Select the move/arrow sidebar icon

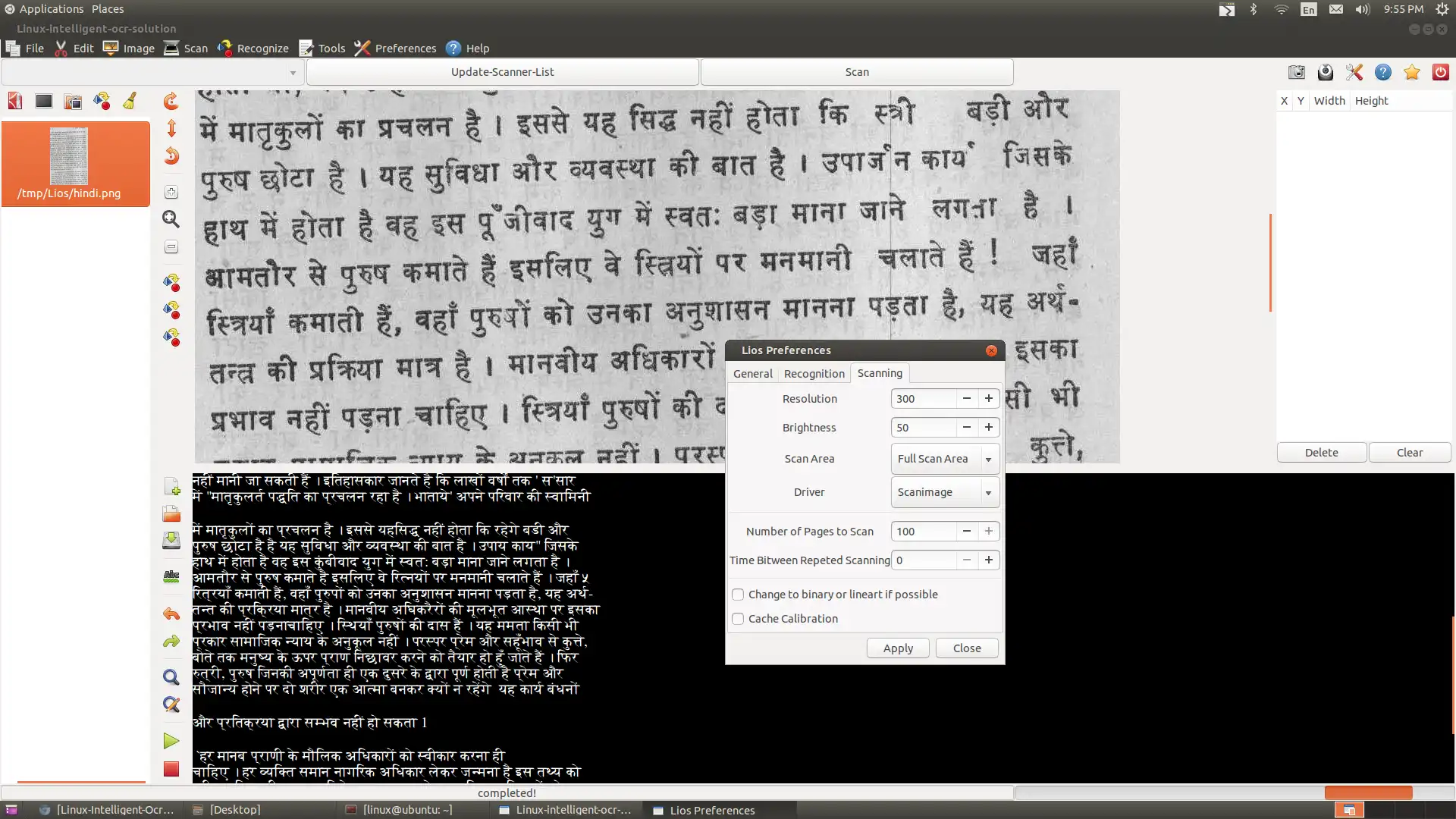pos(171,128)
